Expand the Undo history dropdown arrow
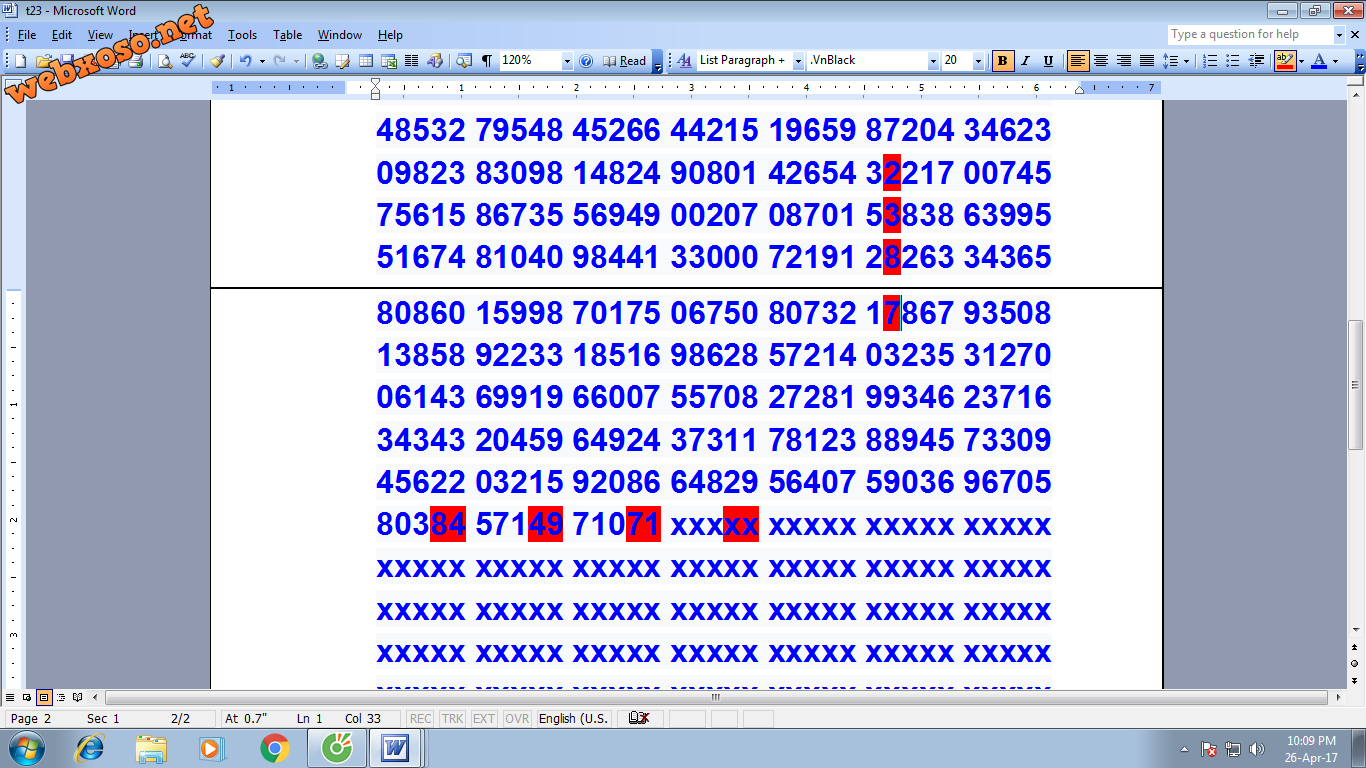Screen dimensions: 1366x768 coord(262,61)
